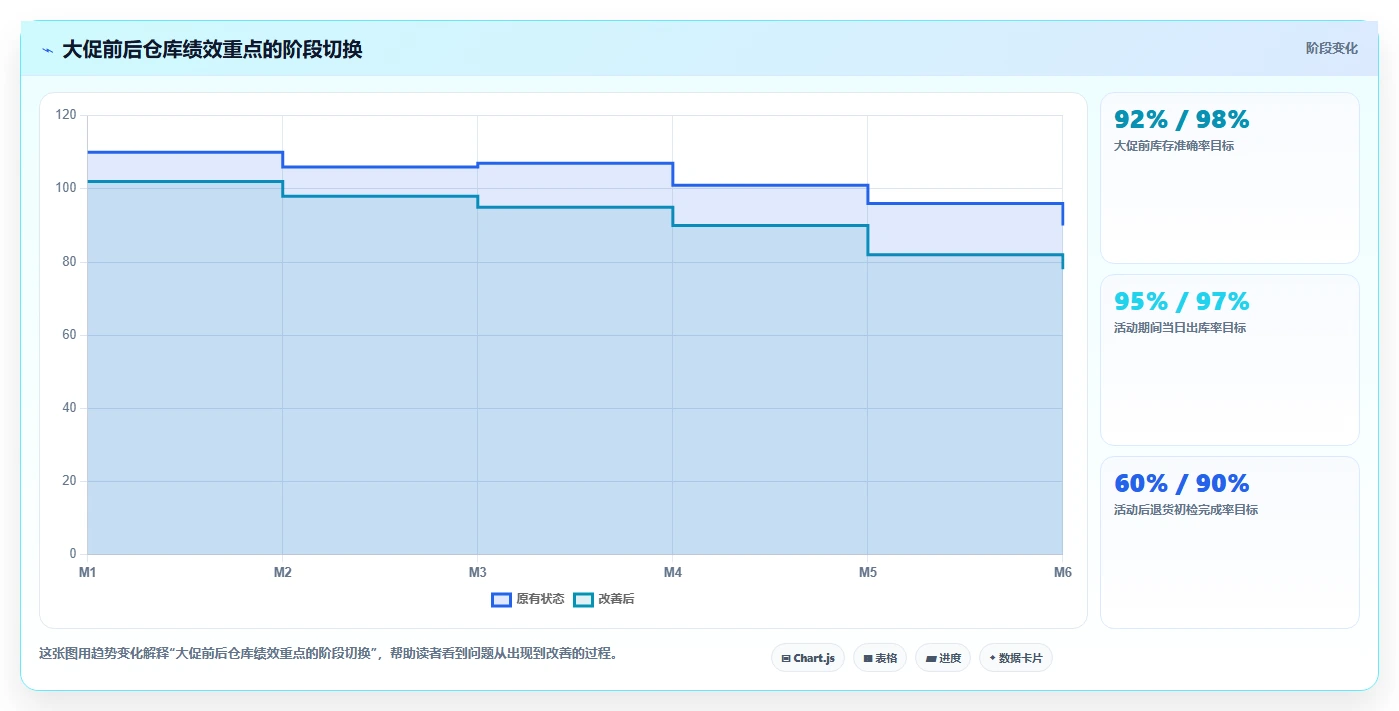The height and width of the screenshot is (711, 1399).
Task: Click the 60 y-axis value
Action: (69, 335)
